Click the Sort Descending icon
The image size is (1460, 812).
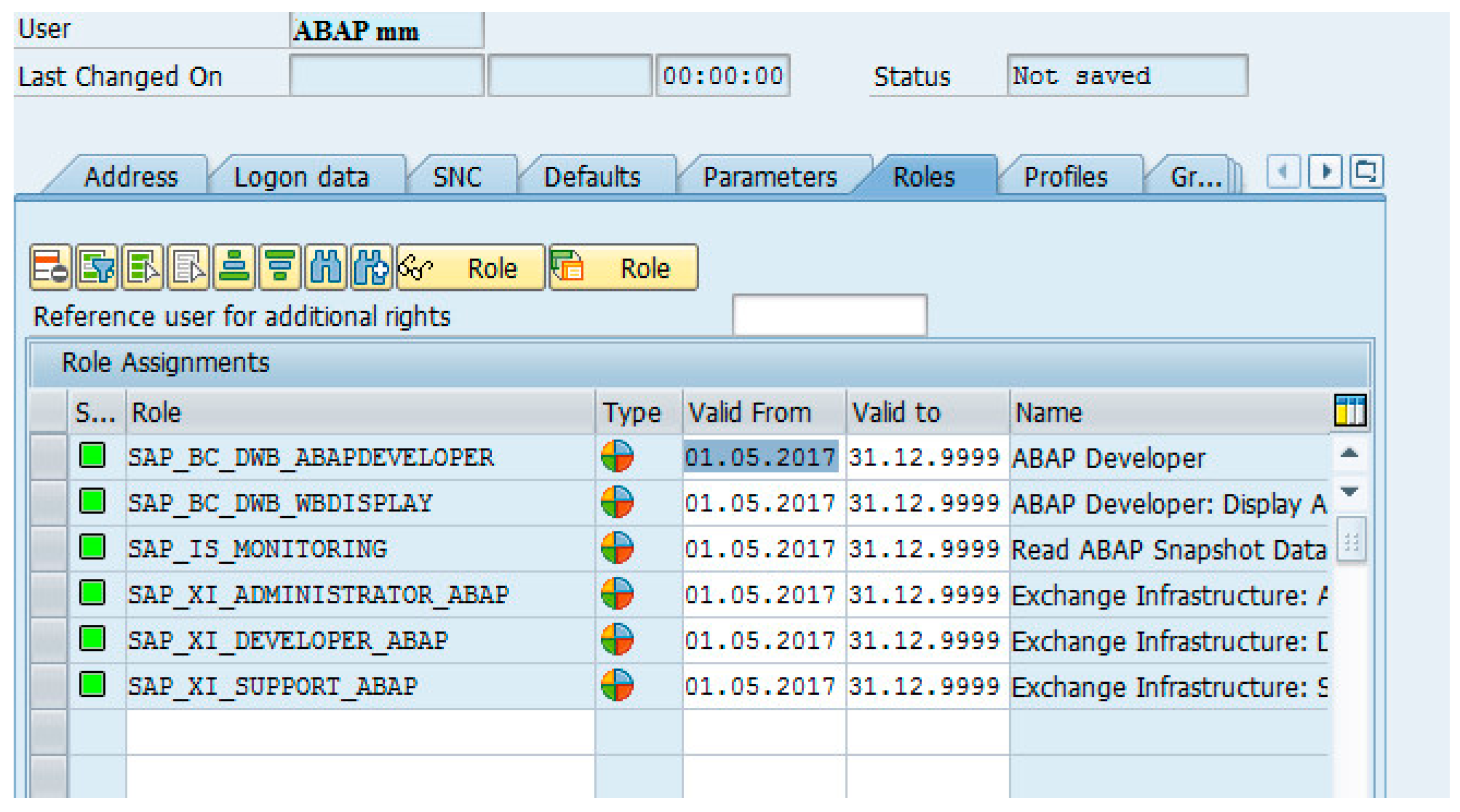click(279, 267)
